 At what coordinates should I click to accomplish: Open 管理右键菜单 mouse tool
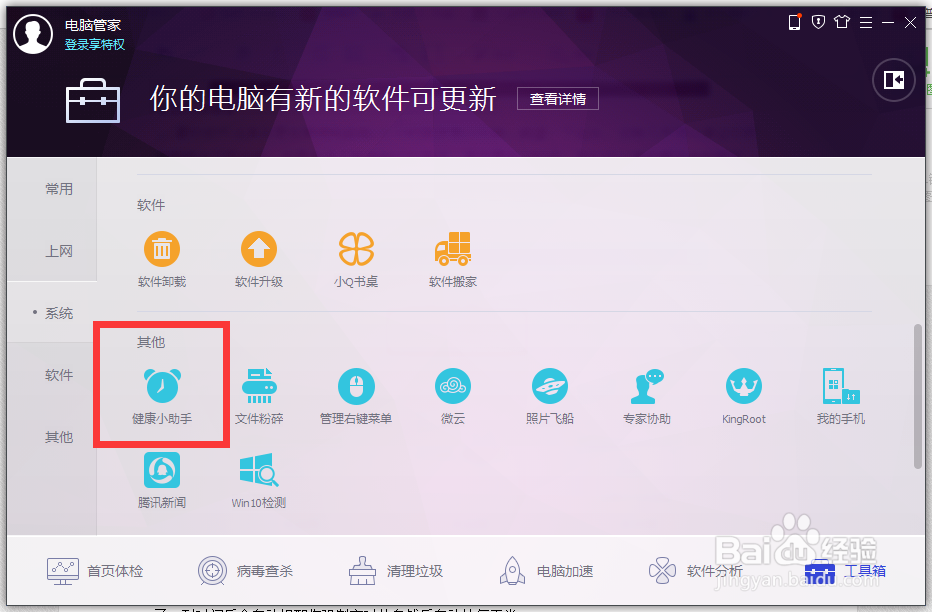tap(356, 396)
